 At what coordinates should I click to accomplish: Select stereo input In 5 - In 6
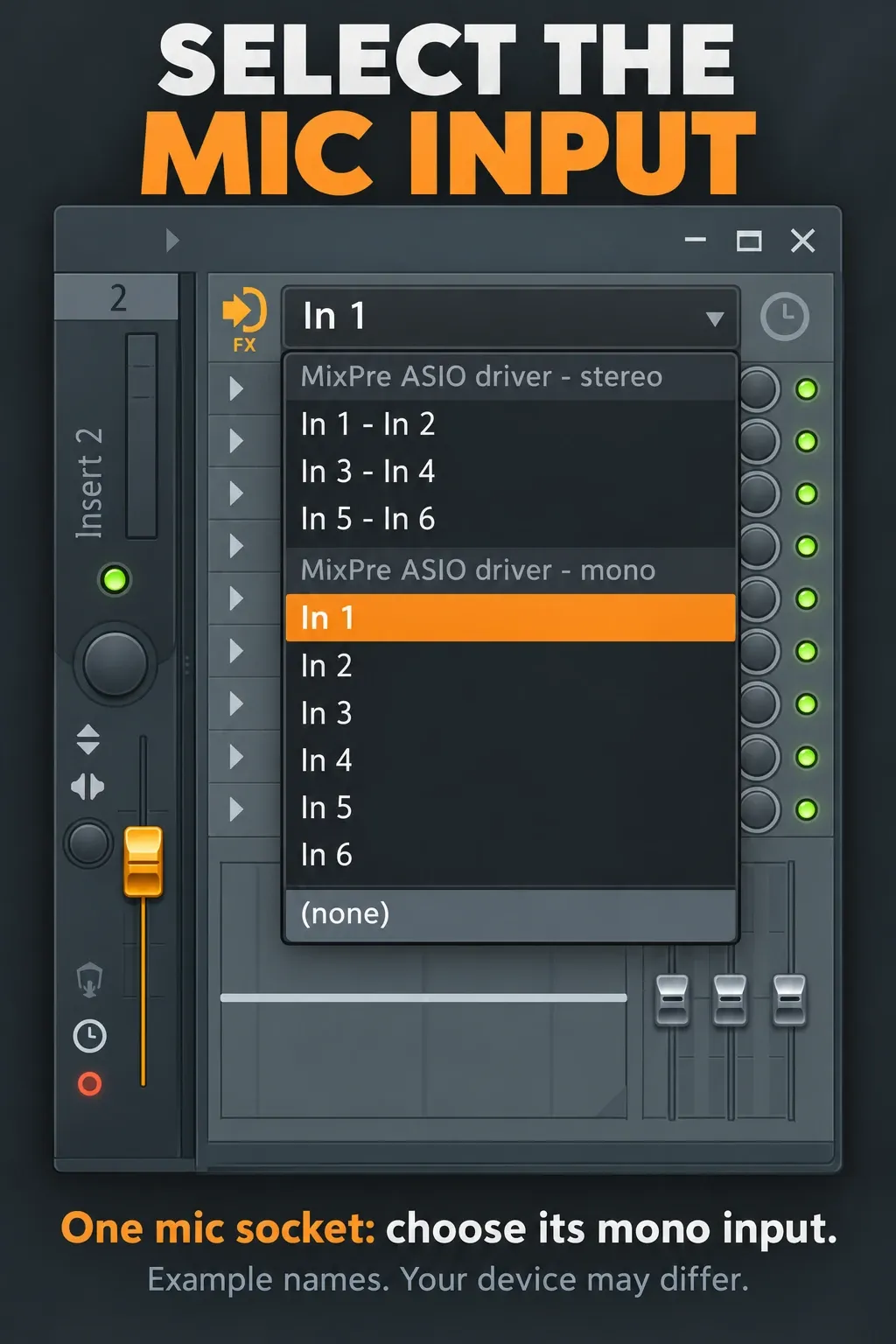[510, 519]
